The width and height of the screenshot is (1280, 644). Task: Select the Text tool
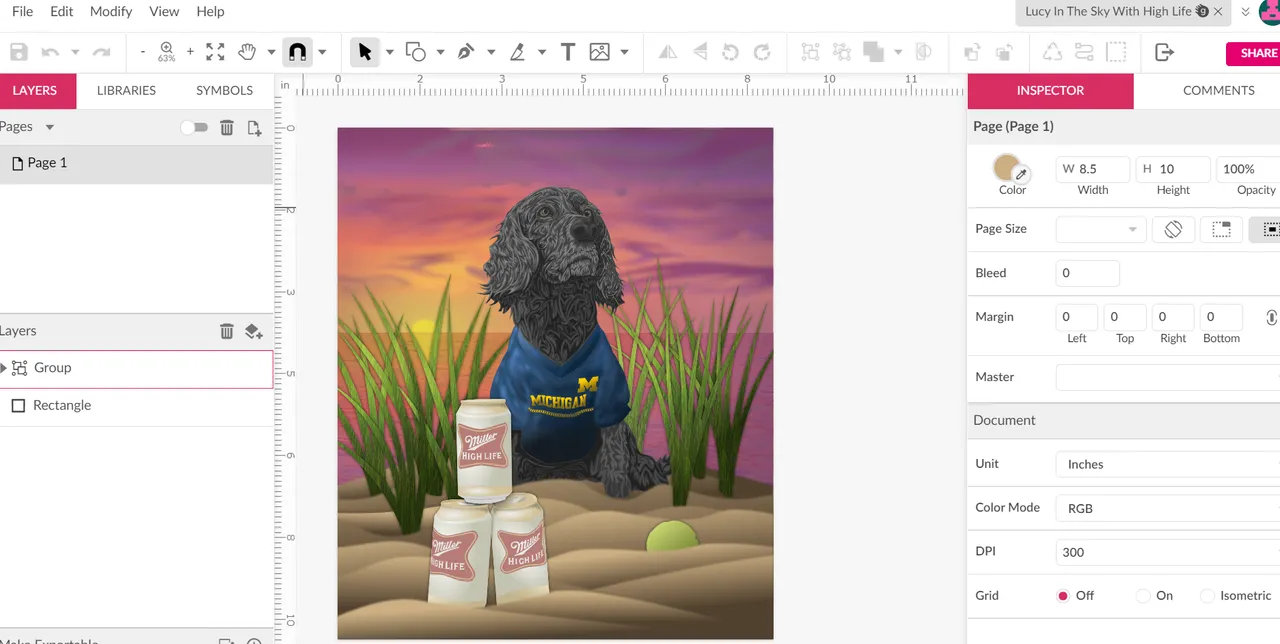click(568, 52)
